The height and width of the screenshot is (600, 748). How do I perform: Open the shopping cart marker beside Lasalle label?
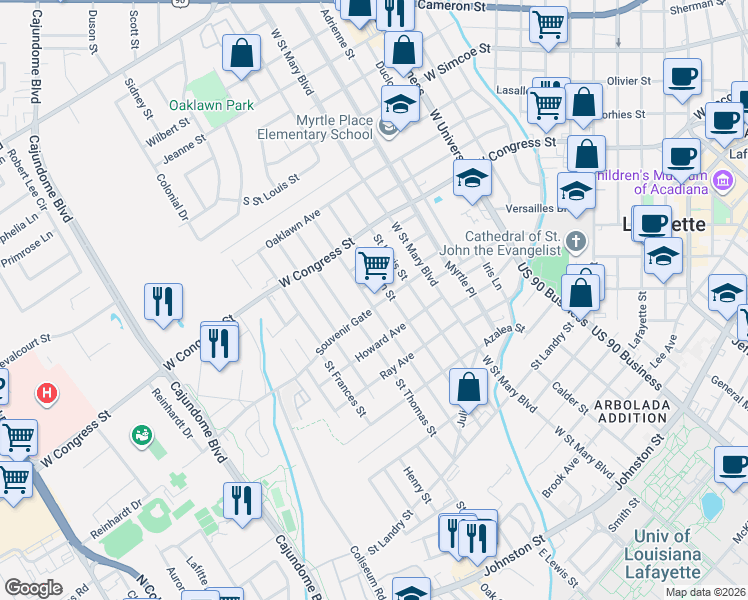pos(547,108)
